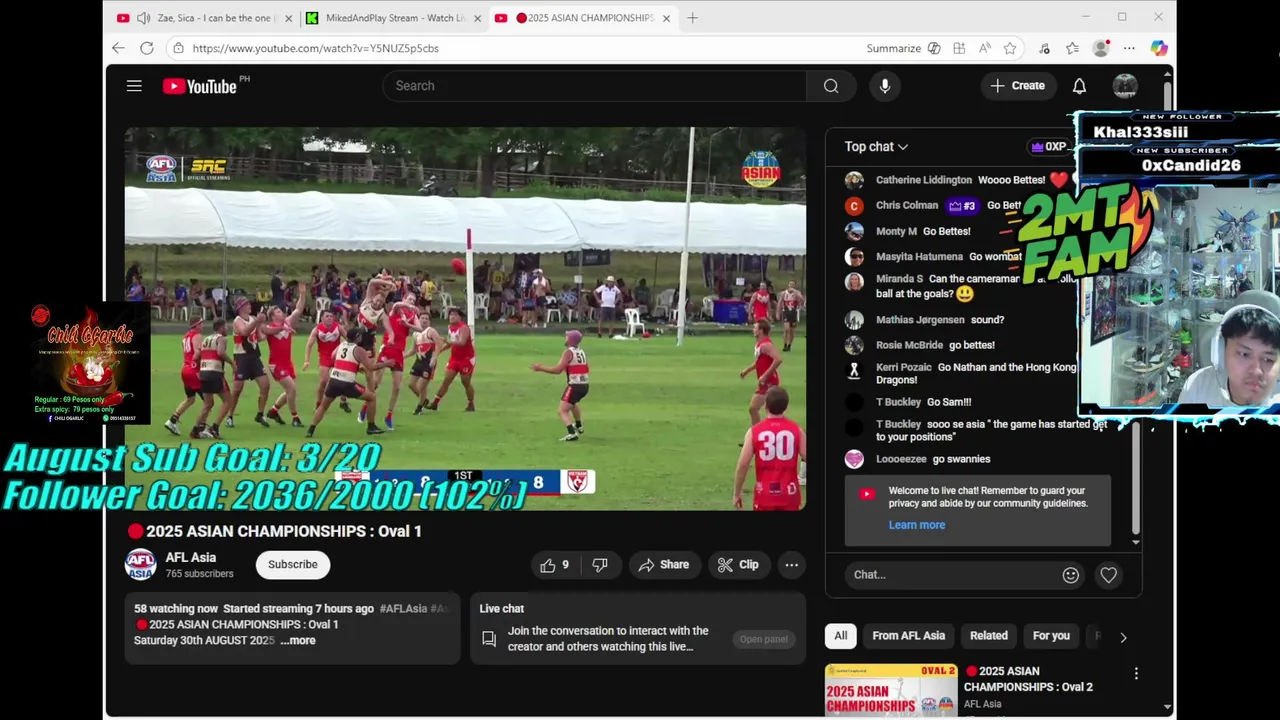This screenshot has width=1280, height=720.
Task: Close the Zae, Sica tab
Action: (289, 18)
